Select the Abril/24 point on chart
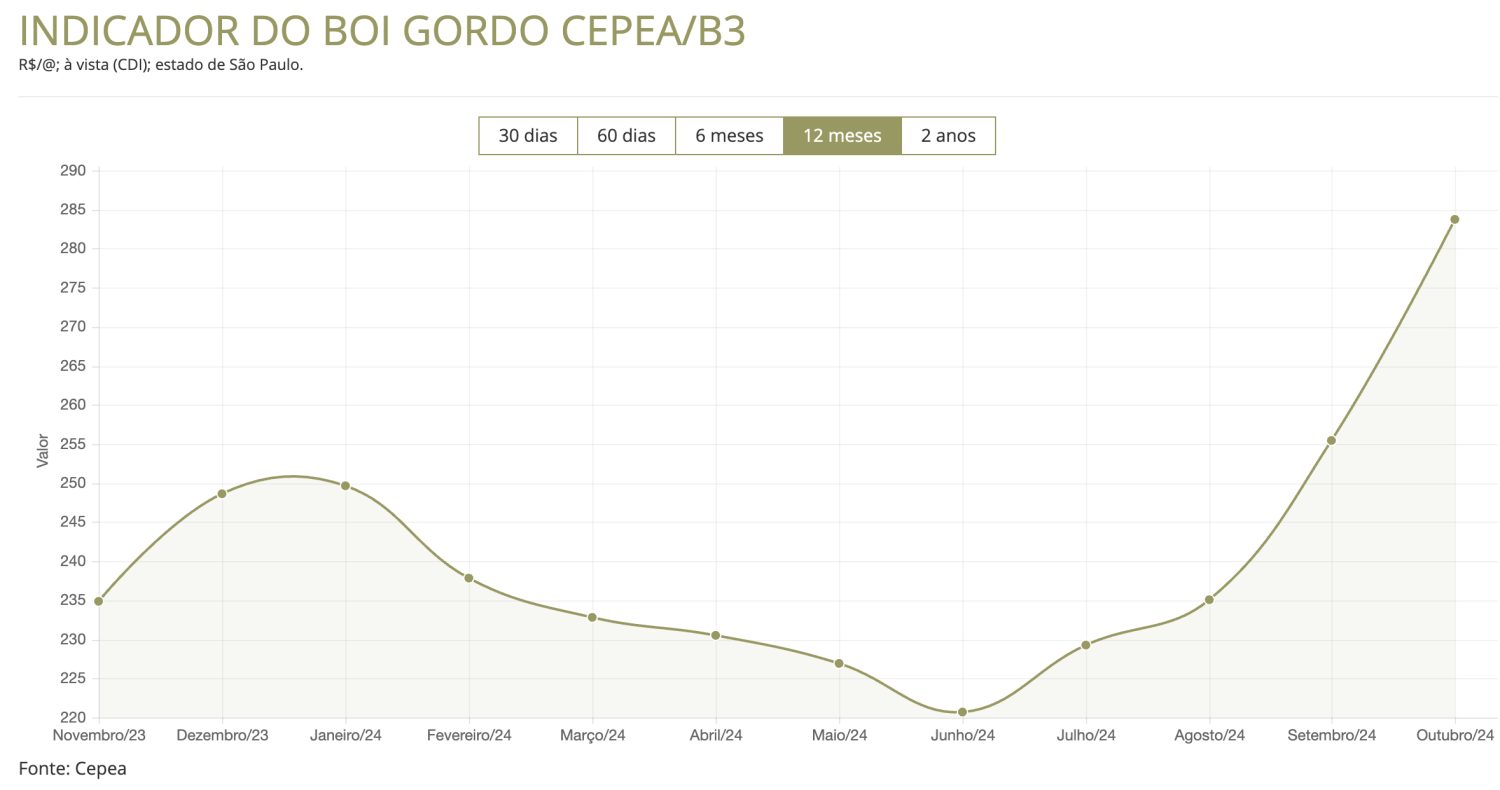Viewport: 1500px width, 790px height. tap(716, 635)
